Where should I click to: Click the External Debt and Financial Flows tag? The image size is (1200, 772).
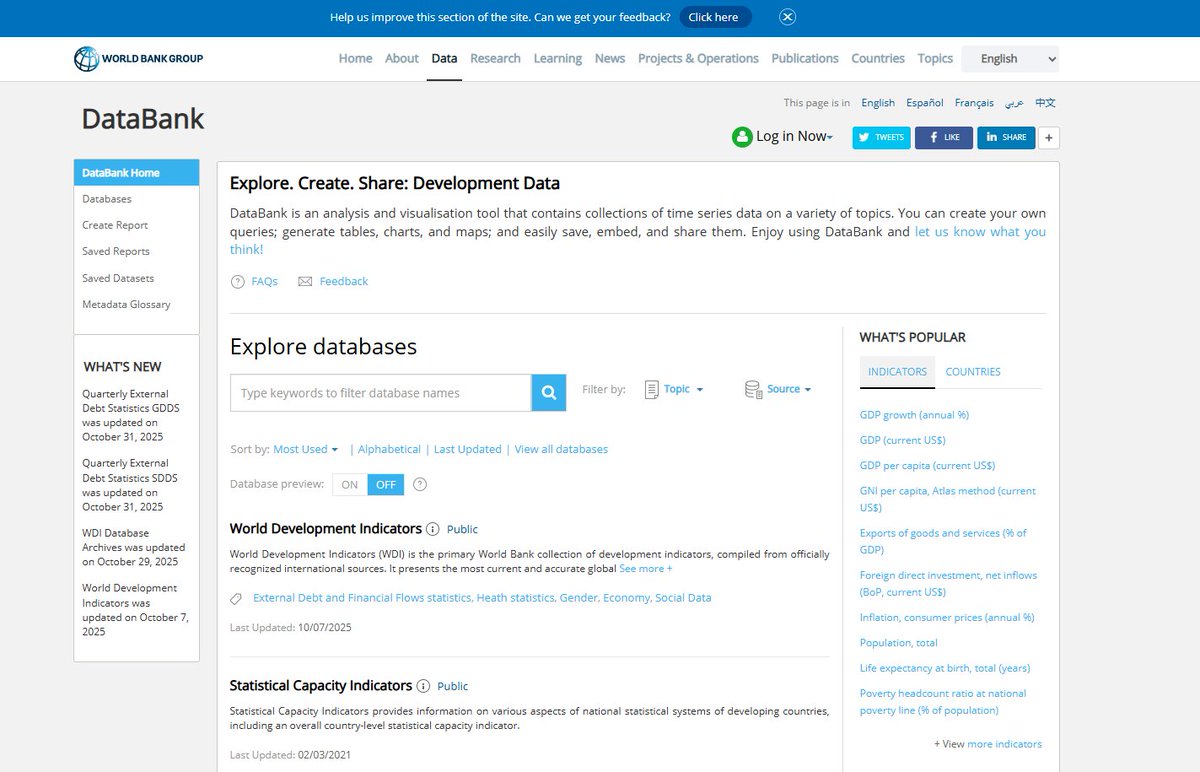pyautogui.click(x=362, y=598)
